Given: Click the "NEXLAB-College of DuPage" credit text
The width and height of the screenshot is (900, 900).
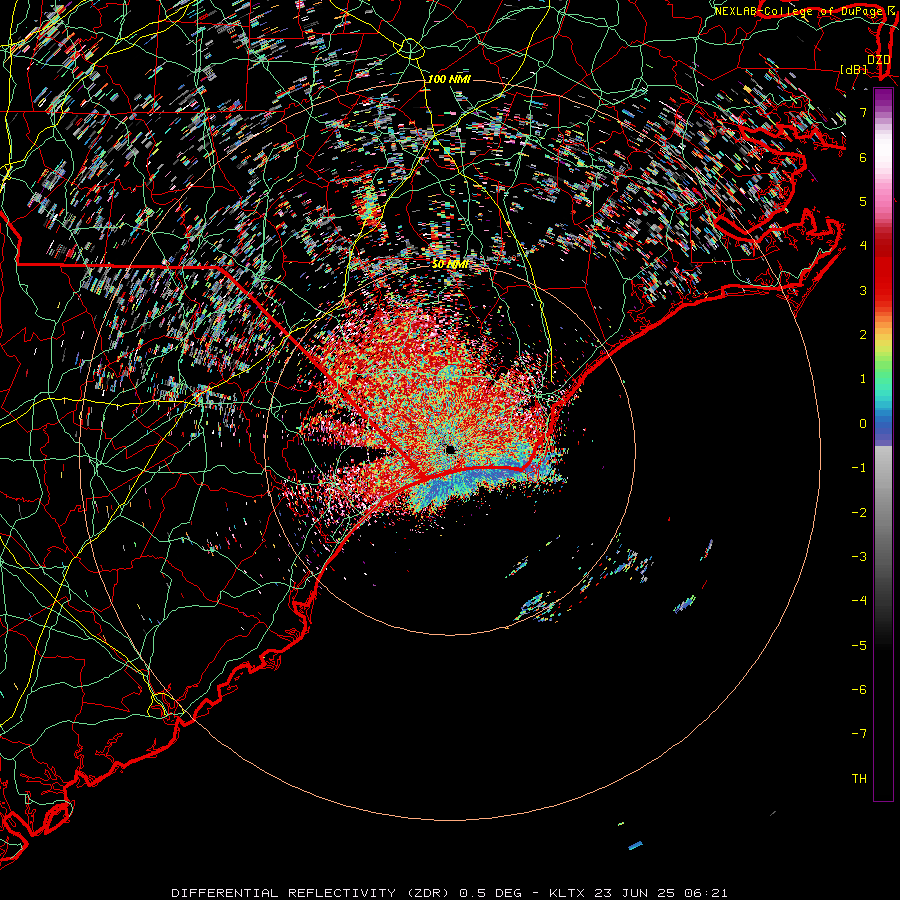Looking at the screenshot, I should coord(799,11).
